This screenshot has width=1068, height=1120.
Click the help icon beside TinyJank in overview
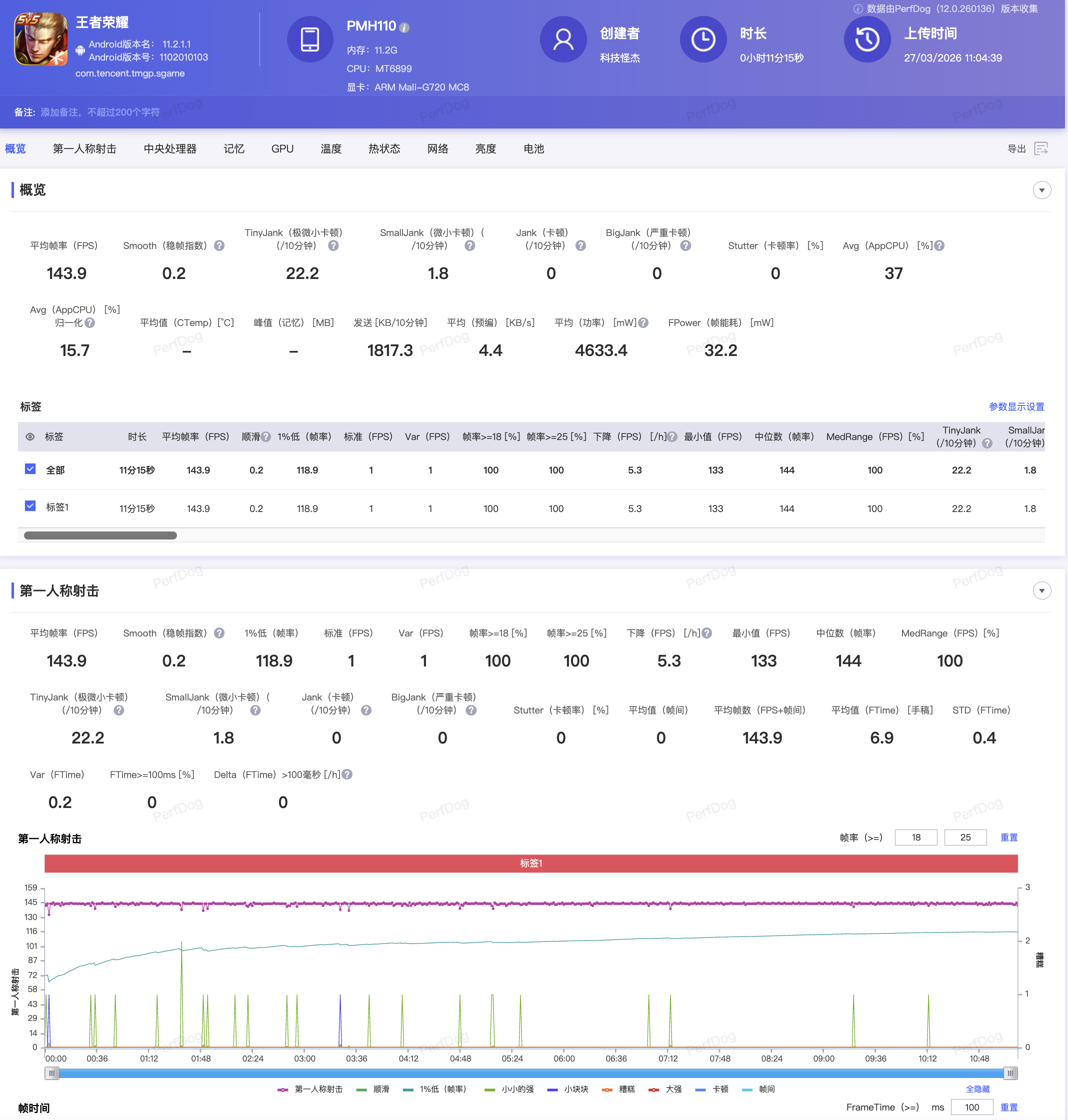[333, 245]
